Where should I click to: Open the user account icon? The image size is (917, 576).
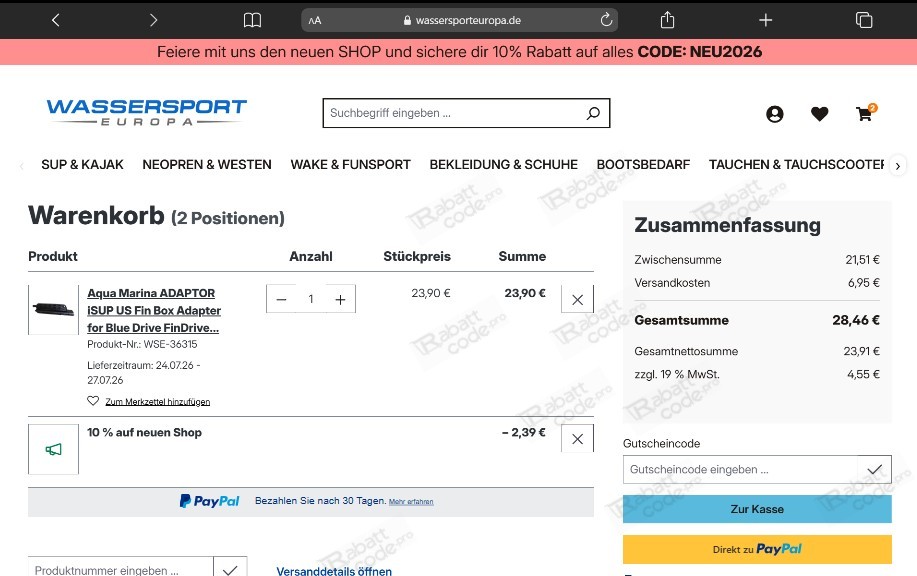(775, 114)
